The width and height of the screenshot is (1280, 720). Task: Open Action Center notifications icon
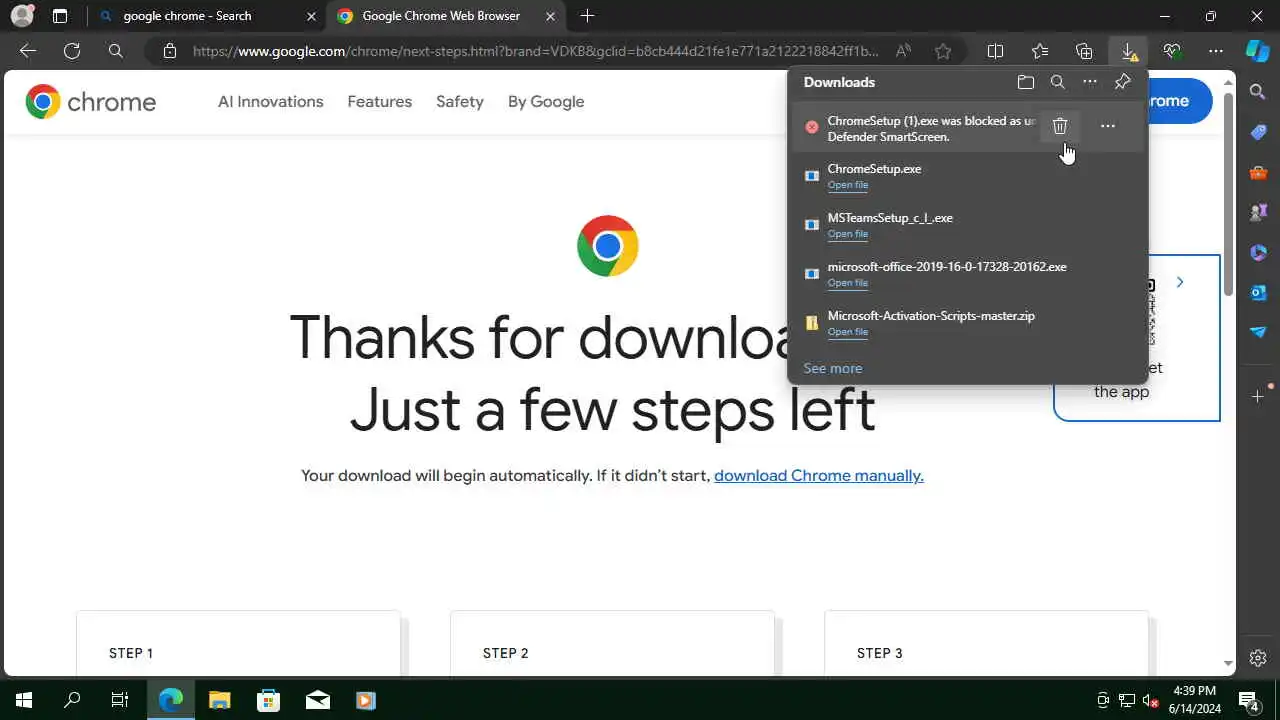(1250, 700)
